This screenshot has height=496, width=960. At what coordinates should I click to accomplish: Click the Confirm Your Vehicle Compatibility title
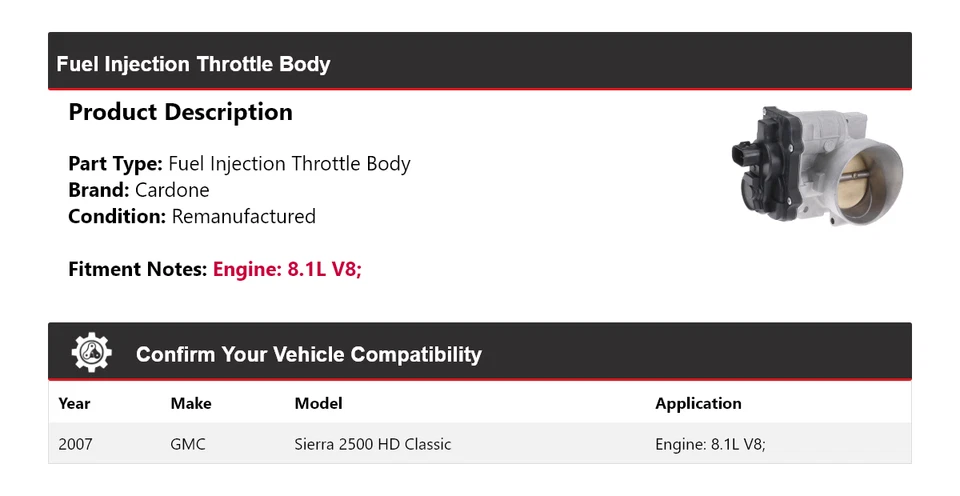(308, 355)
